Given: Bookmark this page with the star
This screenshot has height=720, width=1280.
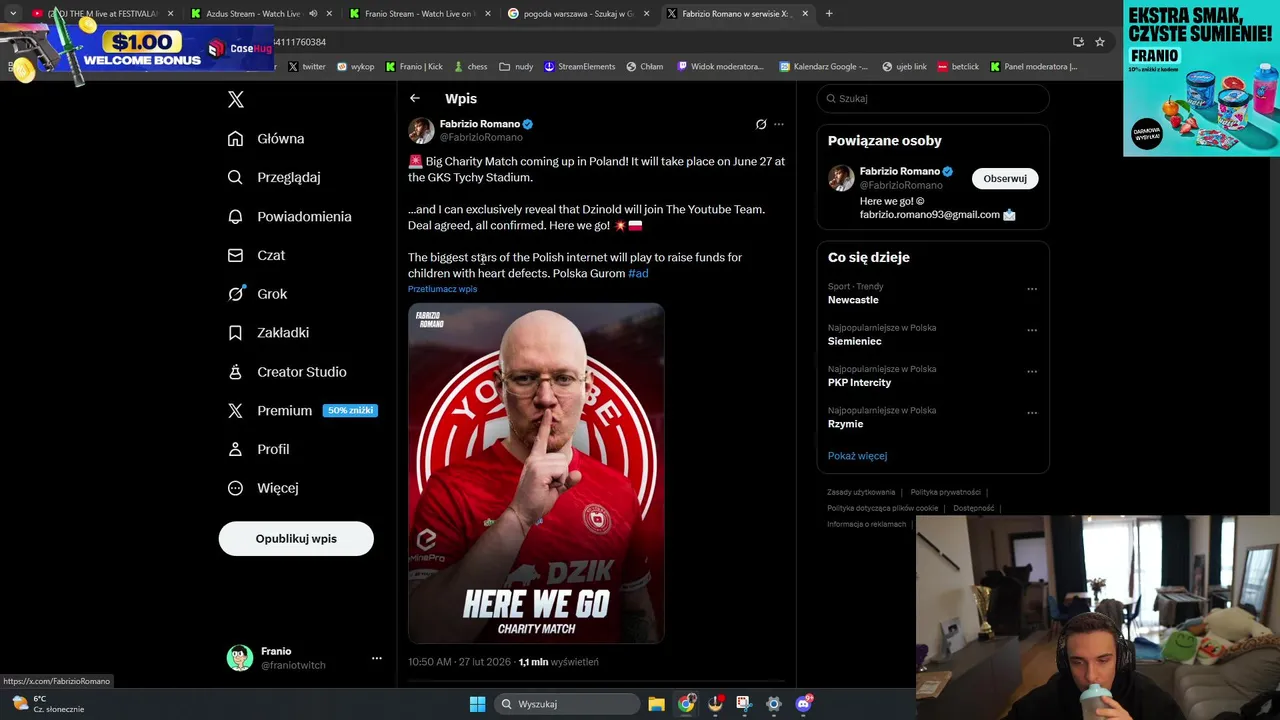Looking at the screenshot, I should pyautogui.click(x=1100, y=42).
